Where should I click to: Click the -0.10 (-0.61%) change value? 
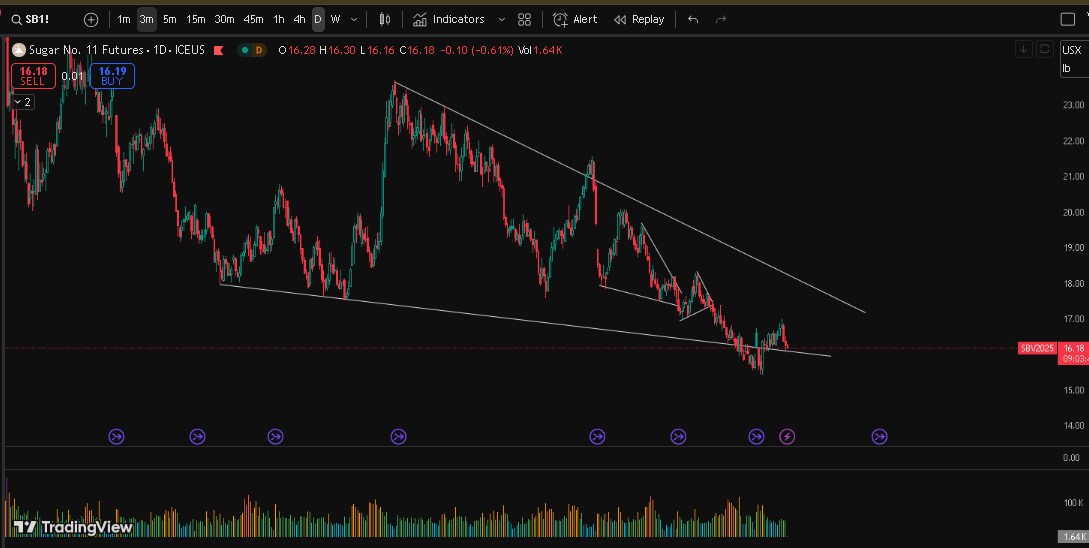pos(476,50)
